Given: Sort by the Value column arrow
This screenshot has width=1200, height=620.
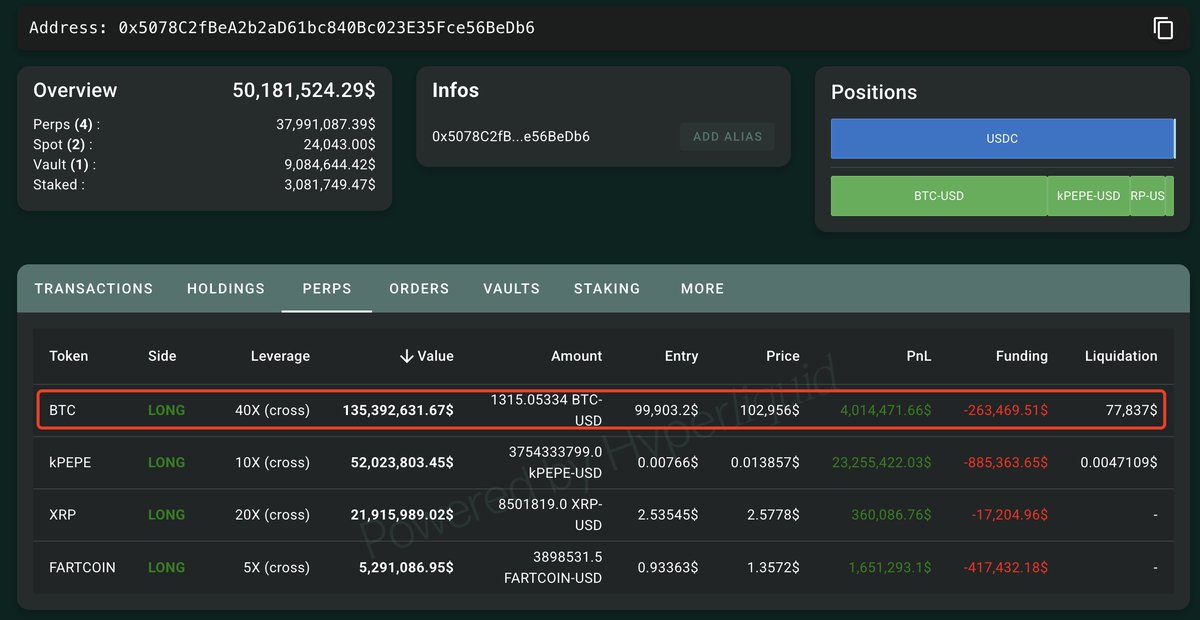Looking at the screenshot, I should point(406,356).
